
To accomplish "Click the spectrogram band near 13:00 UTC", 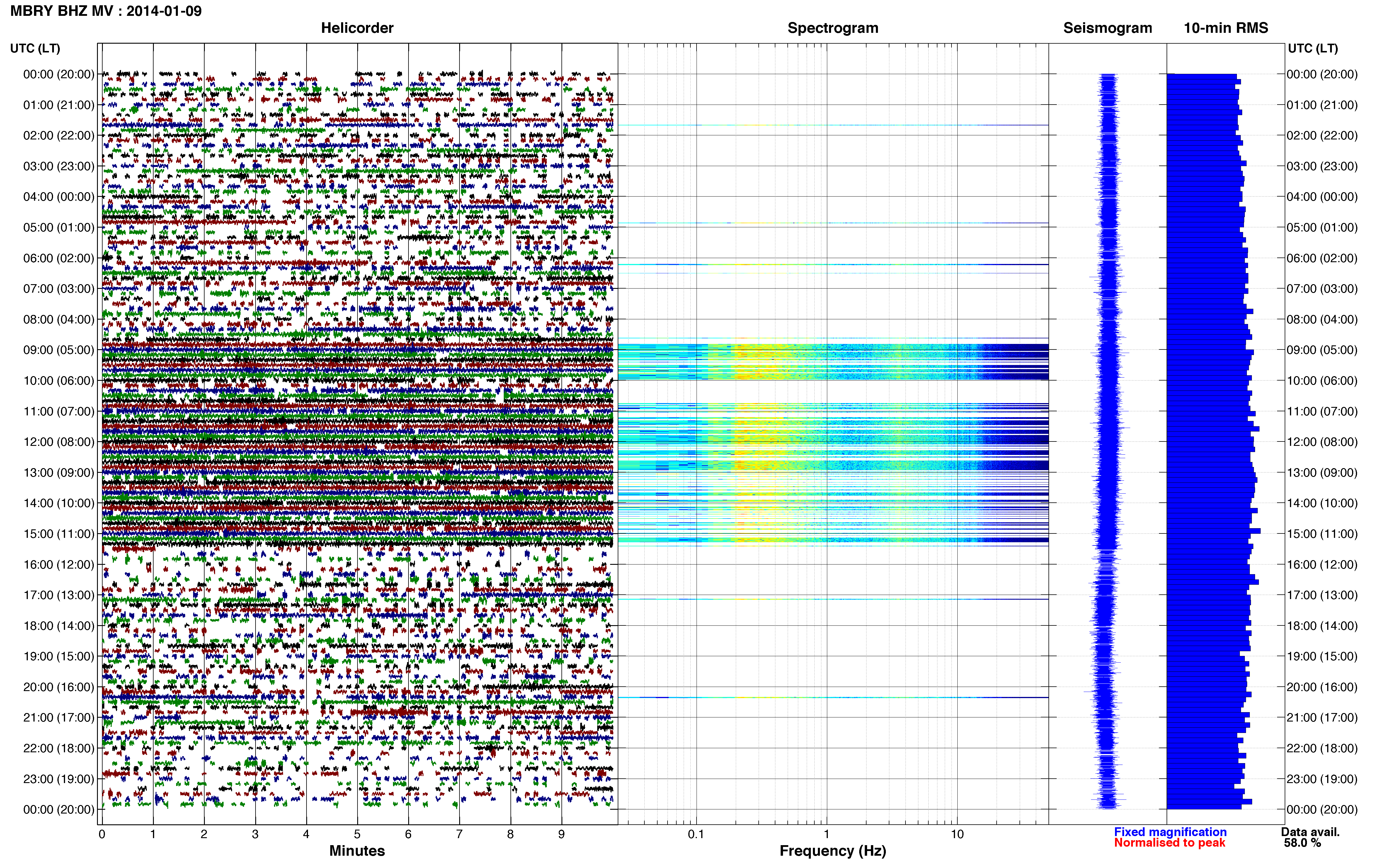I will [833, 465].
